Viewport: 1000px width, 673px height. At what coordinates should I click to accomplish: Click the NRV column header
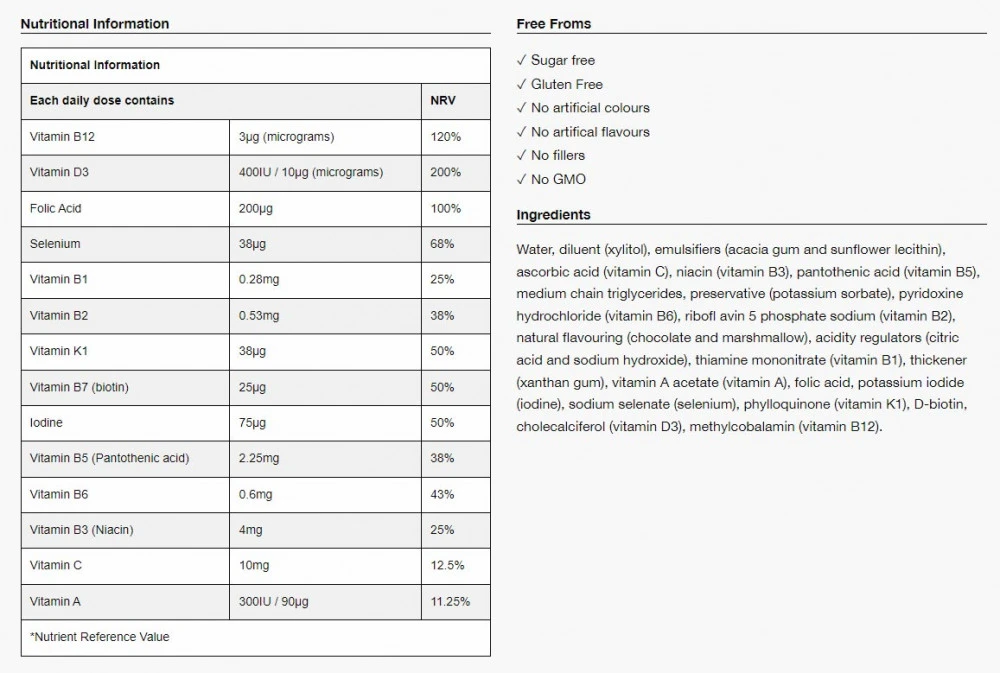click(442, 101)
